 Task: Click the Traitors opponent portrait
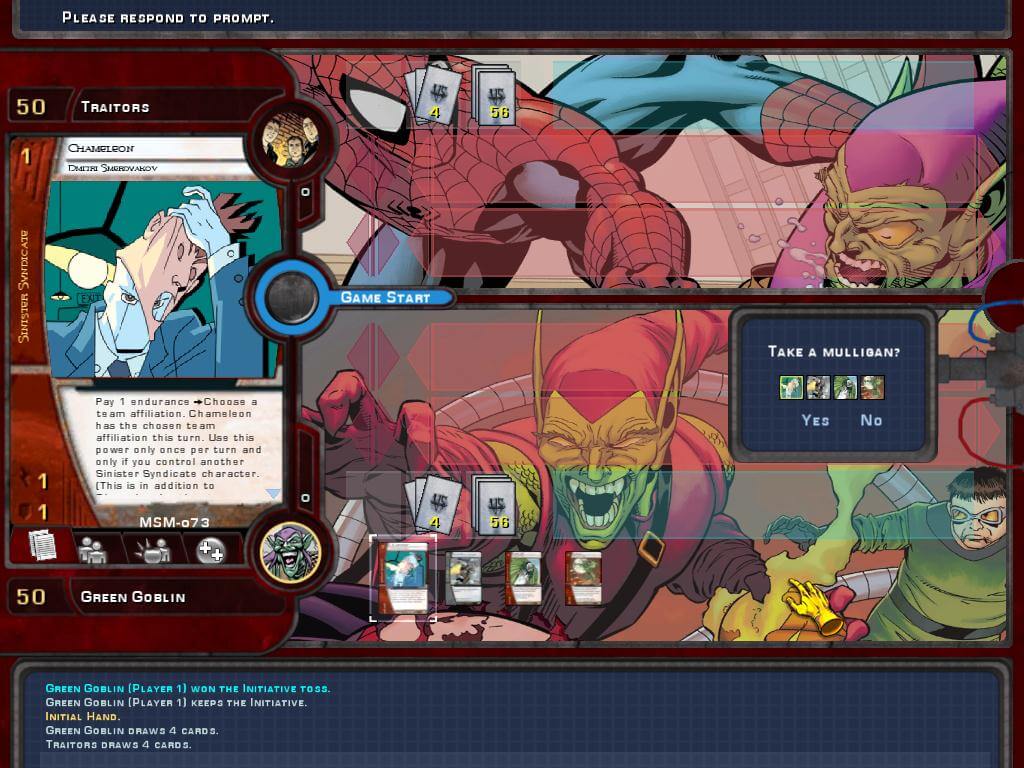pyautogui.click(x=291, y=140)
